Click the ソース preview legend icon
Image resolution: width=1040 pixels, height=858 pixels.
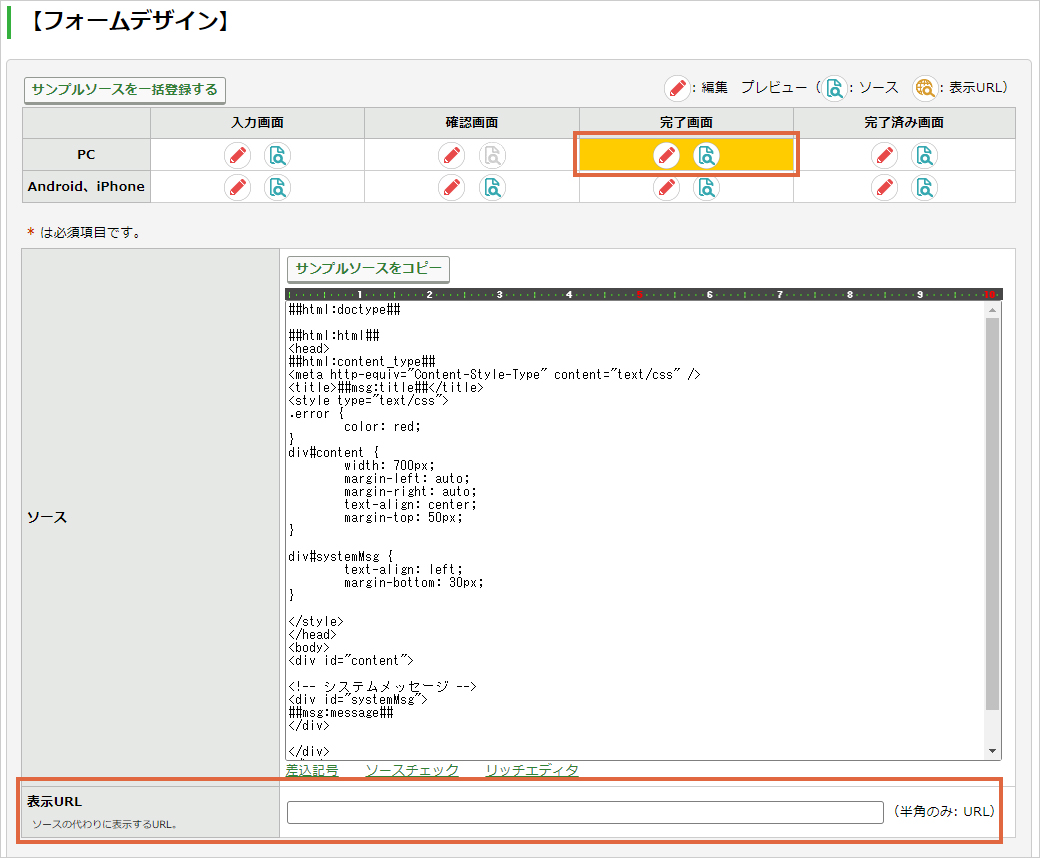point(834,88)
